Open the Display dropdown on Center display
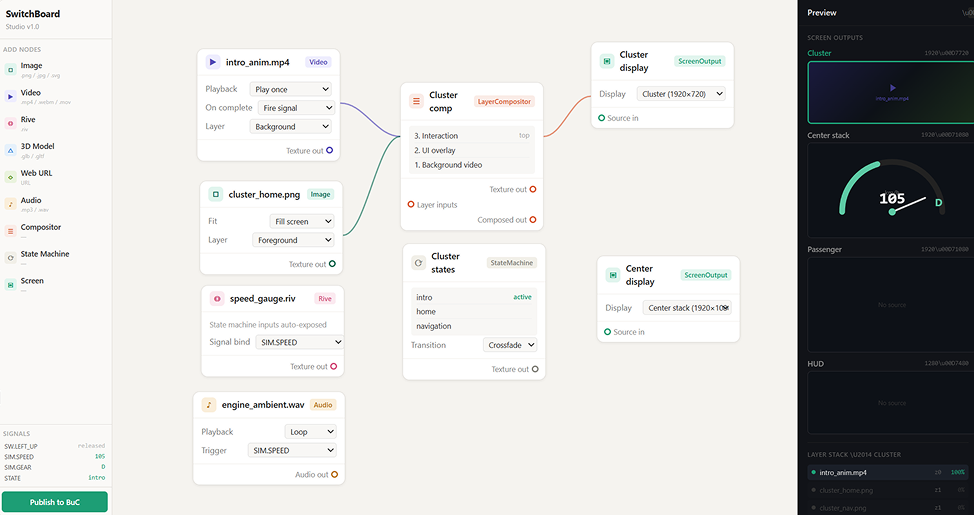This screenshot has width=974, height=515. click(x=687, y=308)
